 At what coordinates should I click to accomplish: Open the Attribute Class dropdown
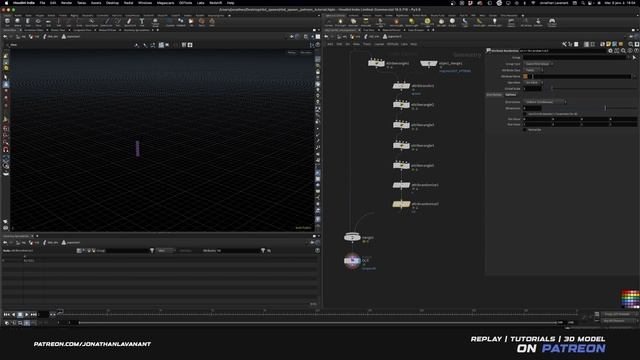point(533,70)
